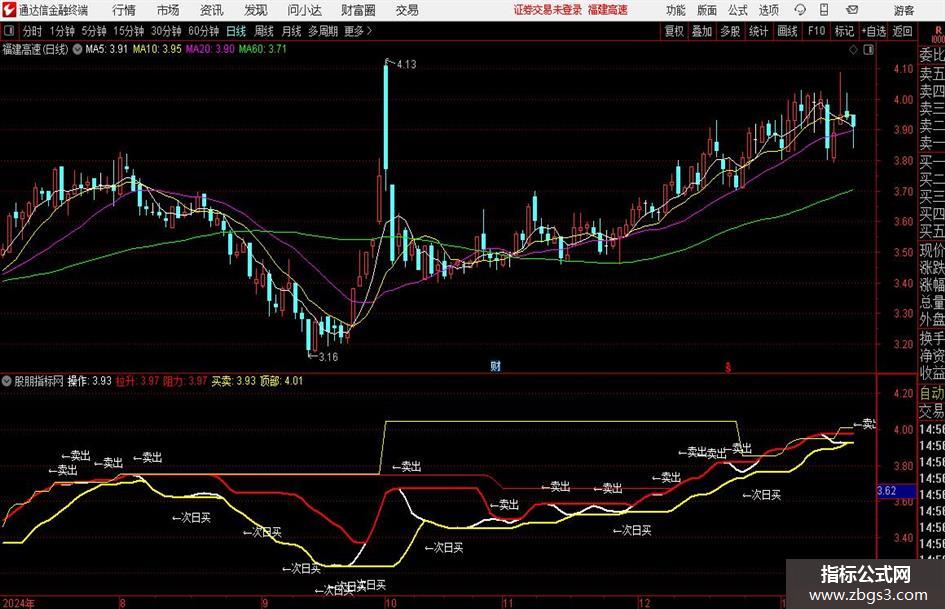Toggle the right info panel icon
This screenshot has width=945, height=609.
(x=868, y=50)
